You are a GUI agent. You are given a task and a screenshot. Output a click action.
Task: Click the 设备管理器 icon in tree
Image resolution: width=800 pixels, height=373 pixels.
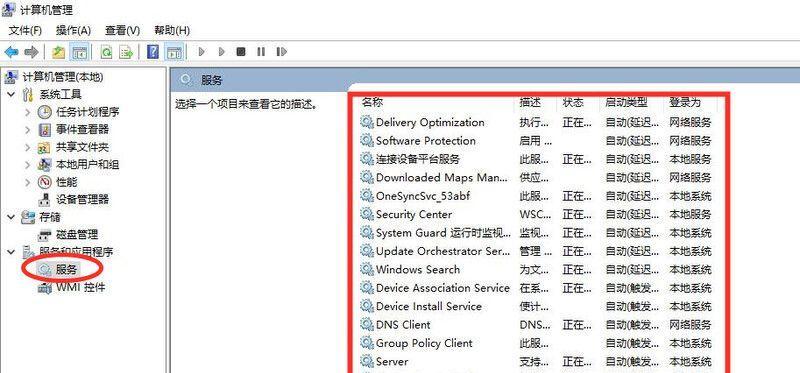click(x=45, y=199)
